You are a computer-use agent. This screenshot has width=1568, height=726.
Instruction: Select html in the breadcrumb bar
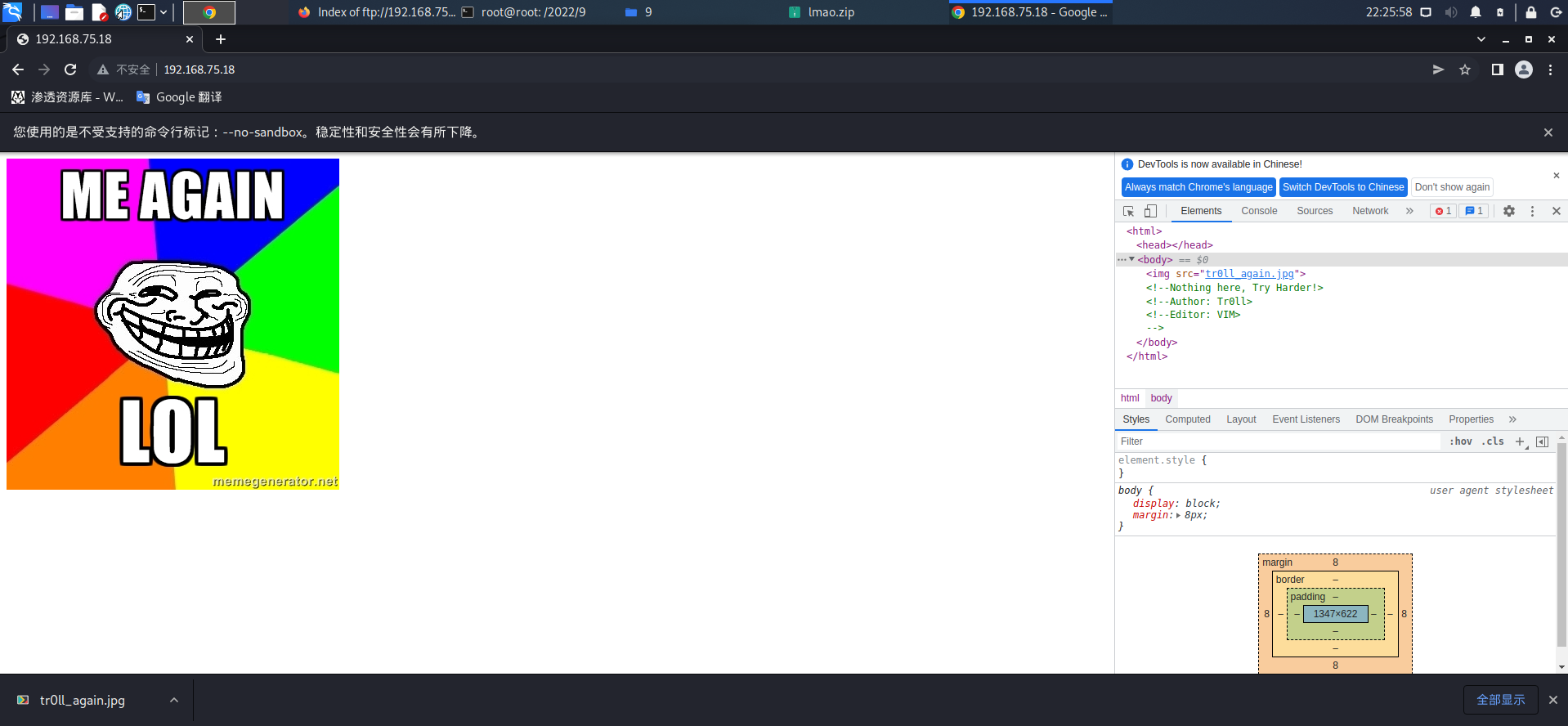pos(1130,398)
